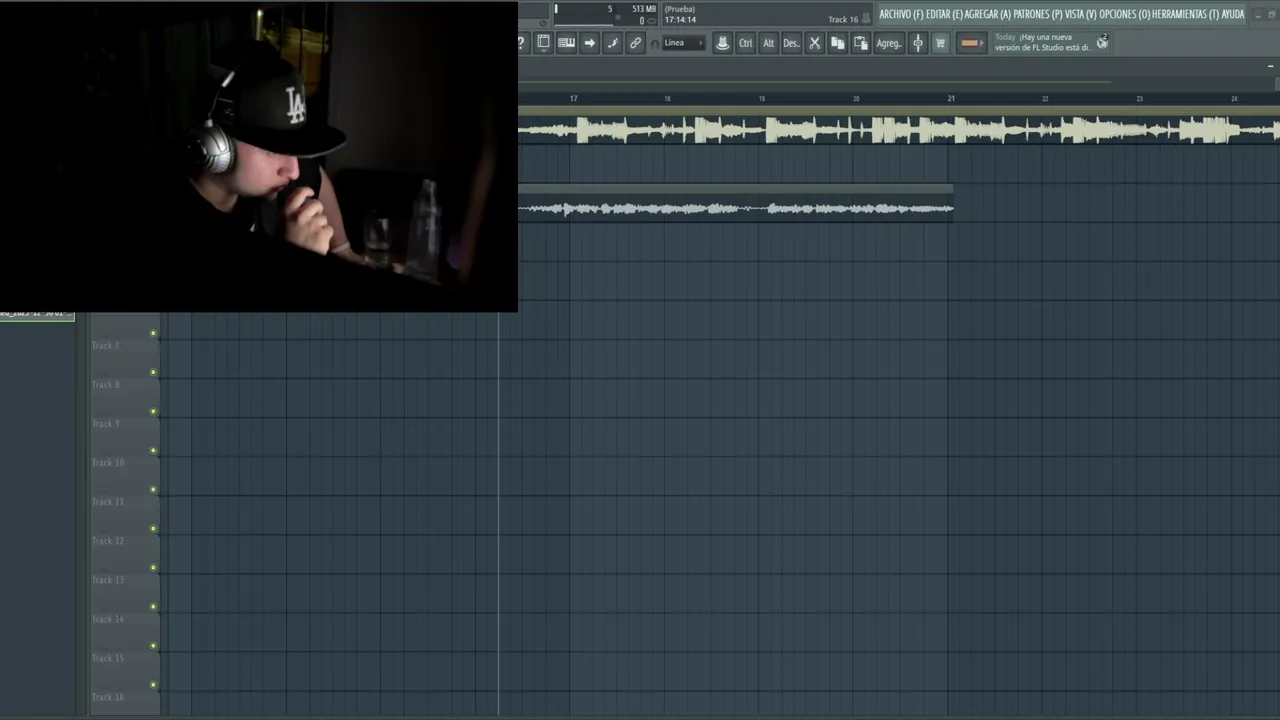The height and width of the screenshot is (720, 1280).
Task: Click the (Prueba) project title text
Action: click(680, 9)
